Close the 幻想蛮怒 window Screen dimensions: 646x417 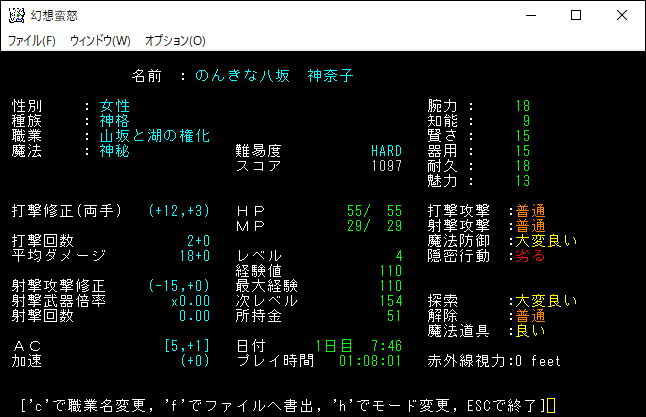622,15
